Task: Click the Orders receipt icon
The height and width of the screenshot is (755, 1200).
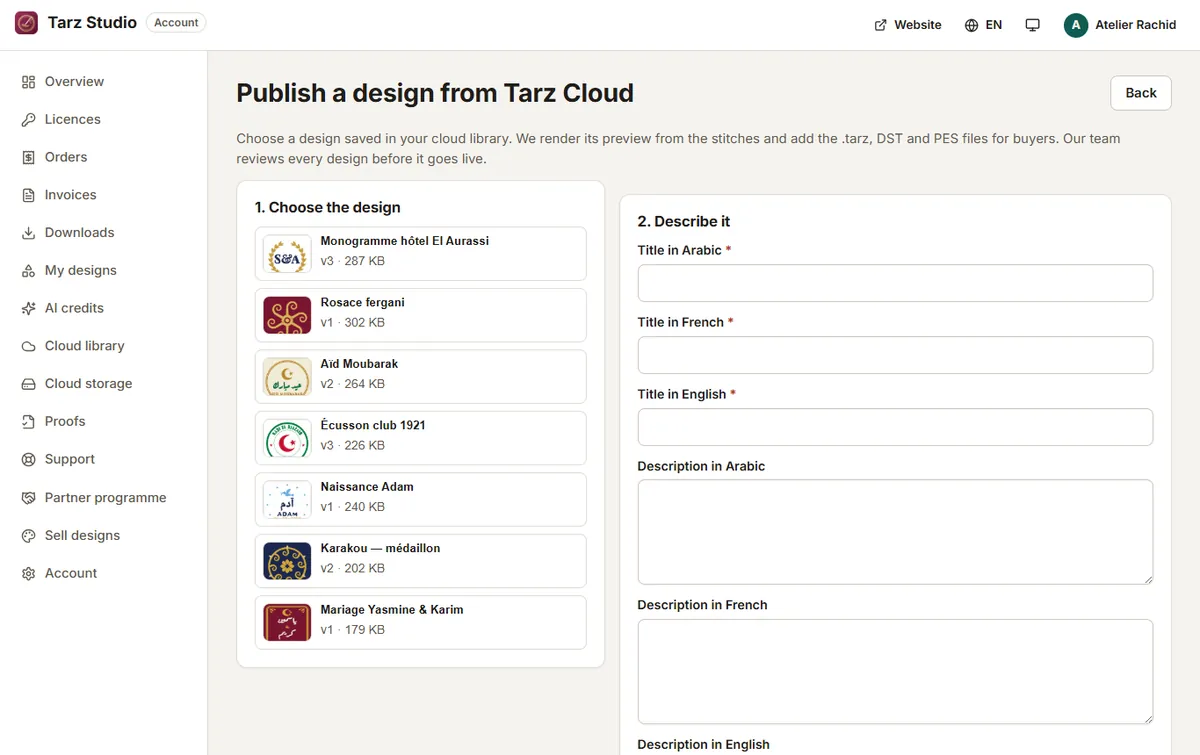Action: (28, 157)
